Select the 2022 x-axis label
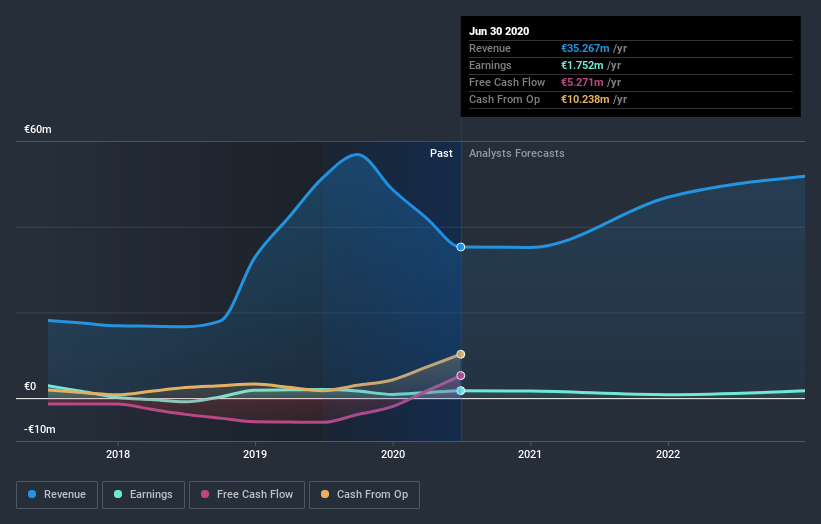The height and width of the screenshot is (524, 821). [x=668, y=454]
